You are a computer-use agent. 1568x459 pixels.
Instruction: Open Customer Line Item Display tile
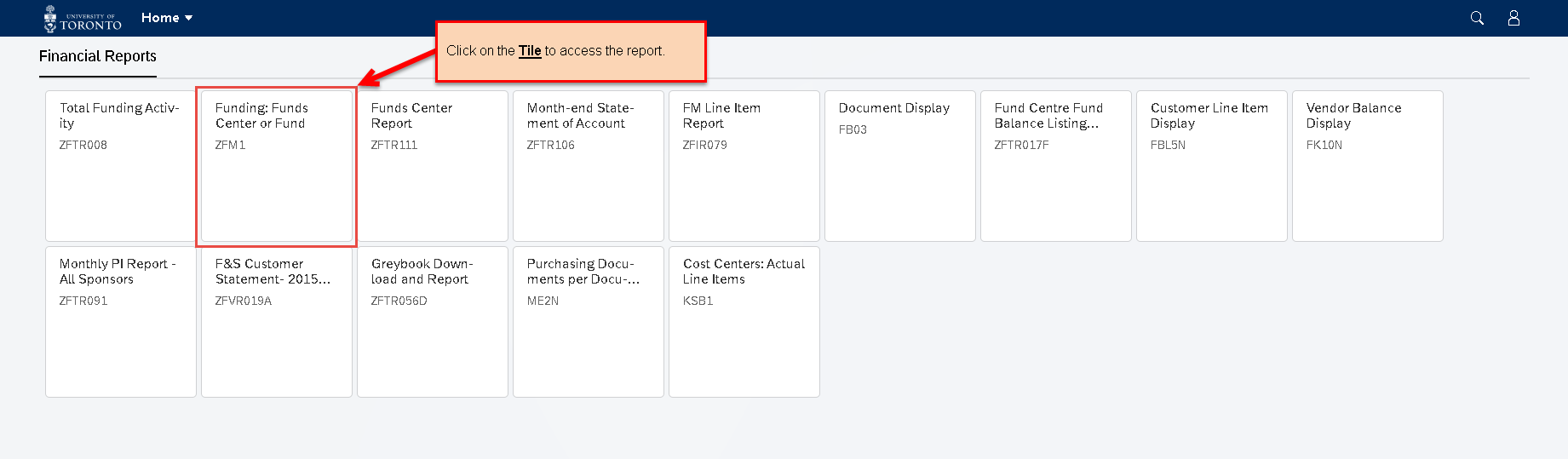pyautogui.click(x=1212, y=166)
